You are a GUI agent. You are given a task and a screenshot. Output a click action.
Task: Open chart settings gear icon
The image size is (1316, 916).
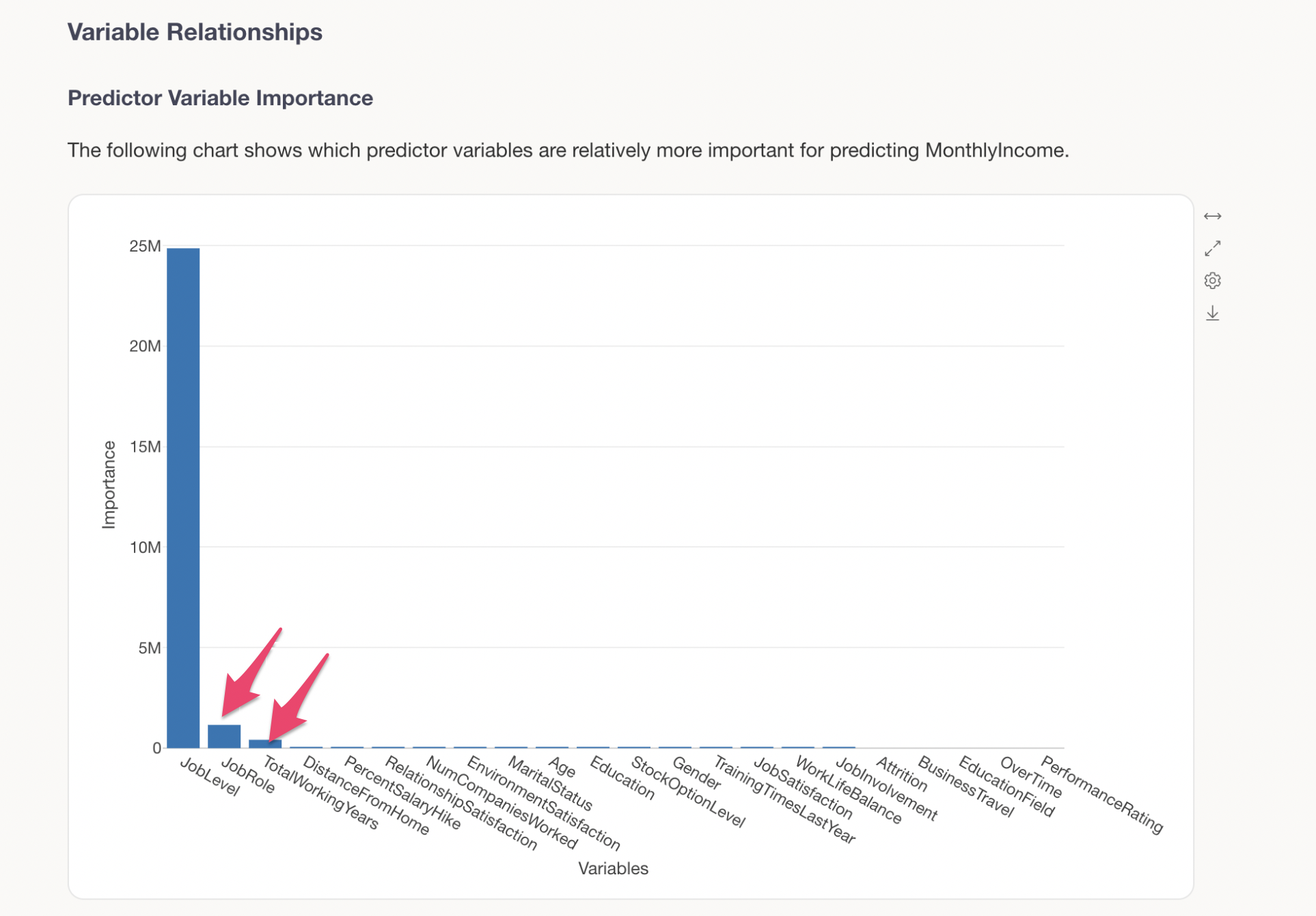coord(1212,280)
